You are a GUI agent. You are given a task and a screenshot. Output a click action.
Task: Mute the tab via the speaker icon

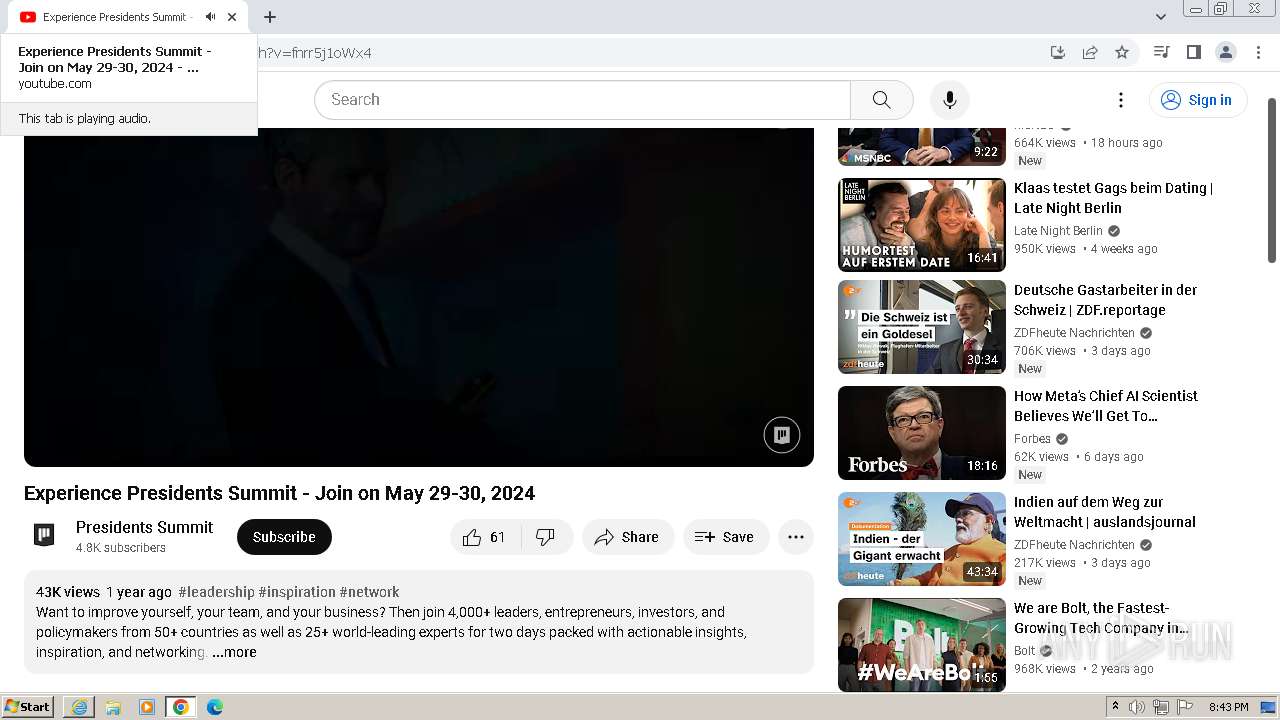pos(210,17)
